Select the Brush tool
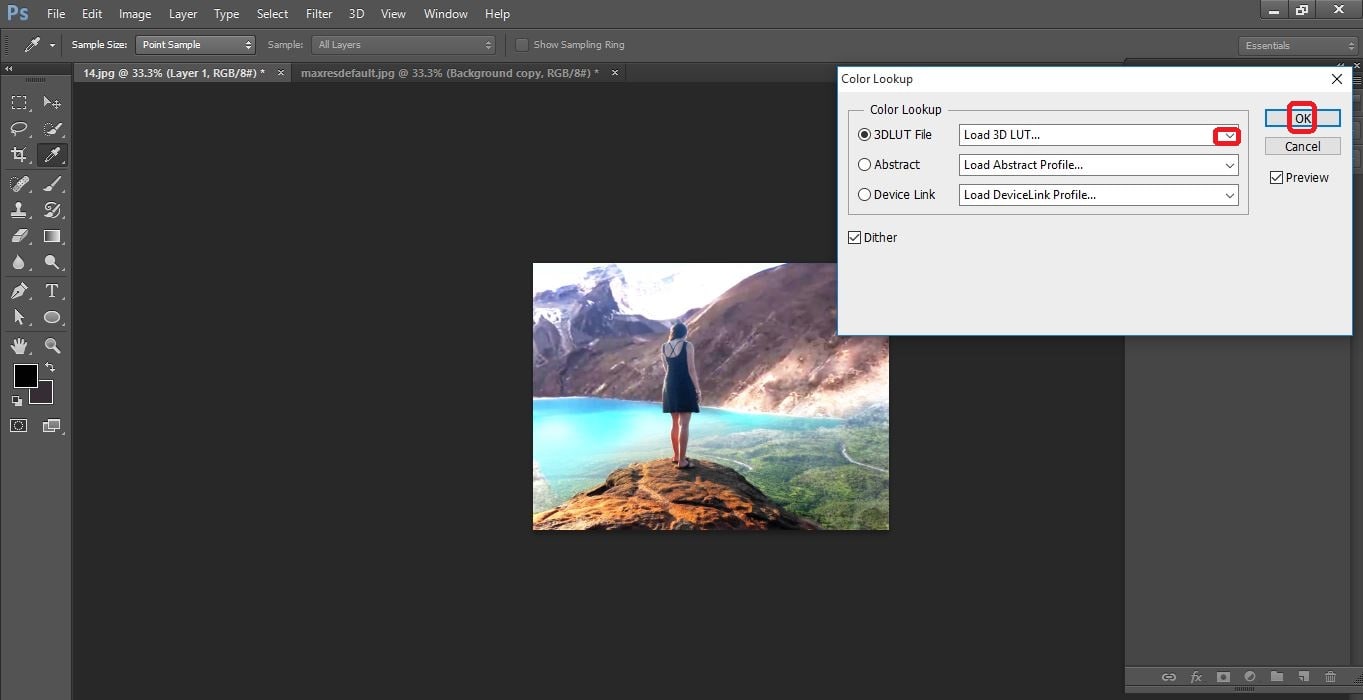1363x700 pixels. tap(52, 182)
